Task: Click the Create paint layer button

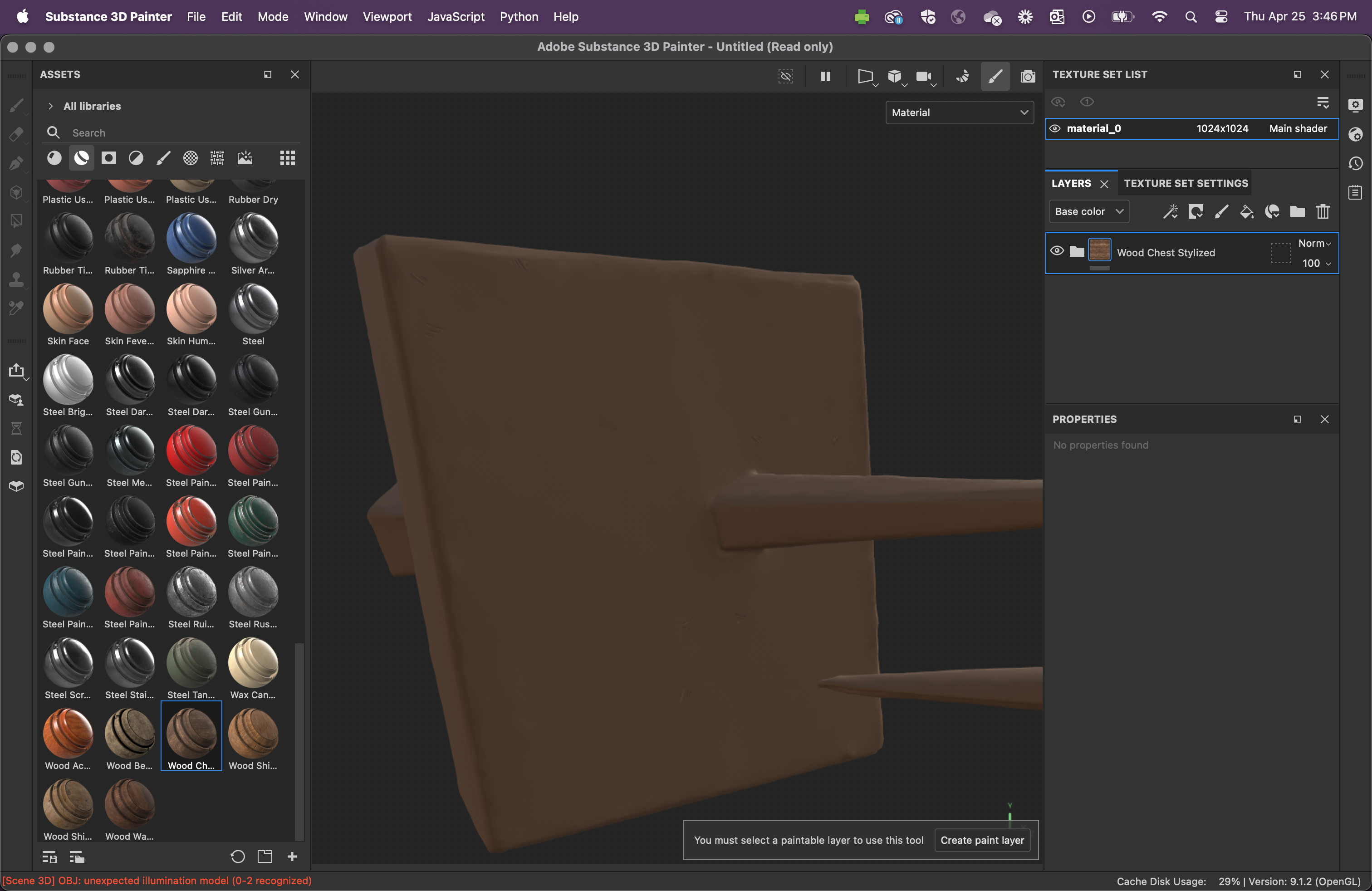Action: coord(982,840)
